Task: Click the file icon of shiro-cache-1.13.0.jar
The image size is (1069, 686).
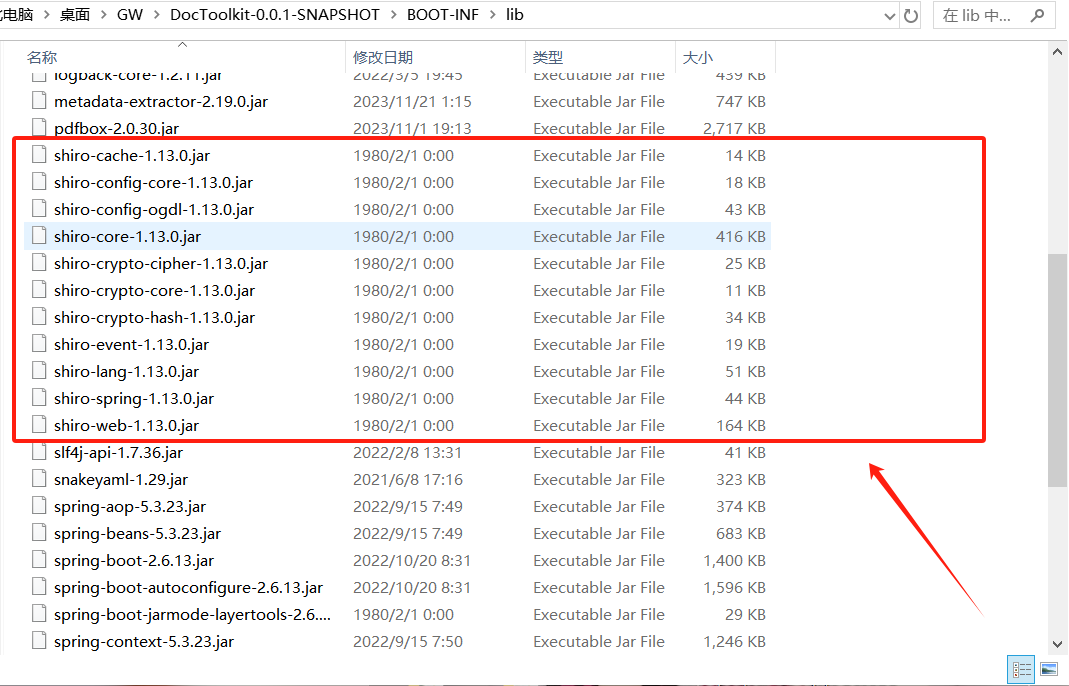Action: coord(40,155)
